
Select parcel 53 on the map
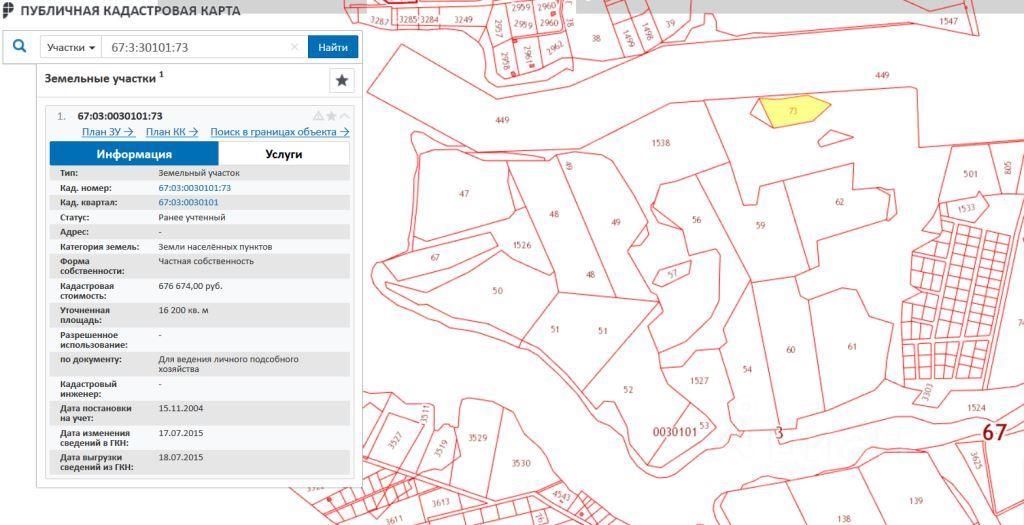click(704, 425)
